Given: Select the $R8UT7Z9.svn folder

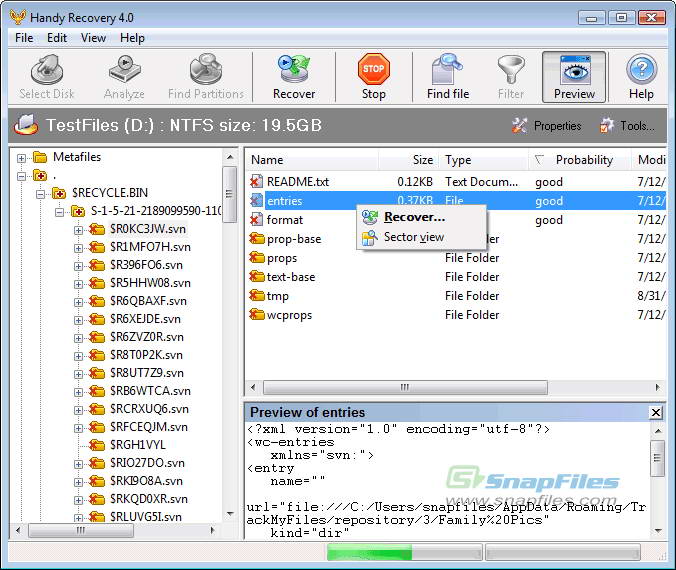Looking at the screenshot, I should pos(147,373).
